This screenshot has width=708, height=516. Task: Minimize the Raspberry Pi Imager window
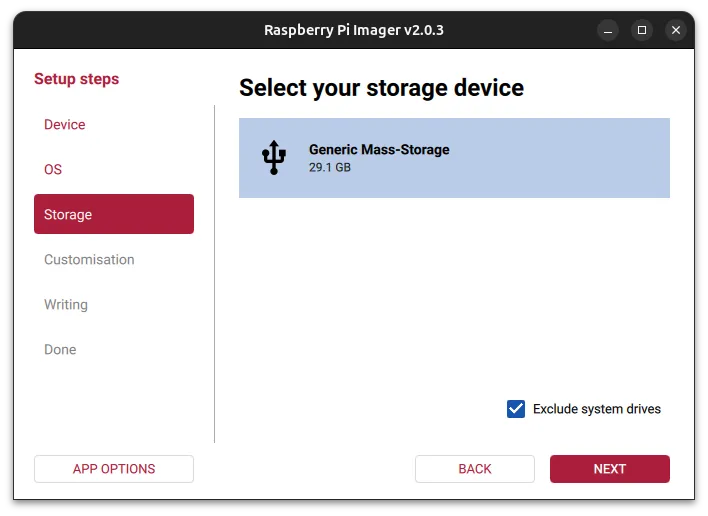(x=608, y=30)
